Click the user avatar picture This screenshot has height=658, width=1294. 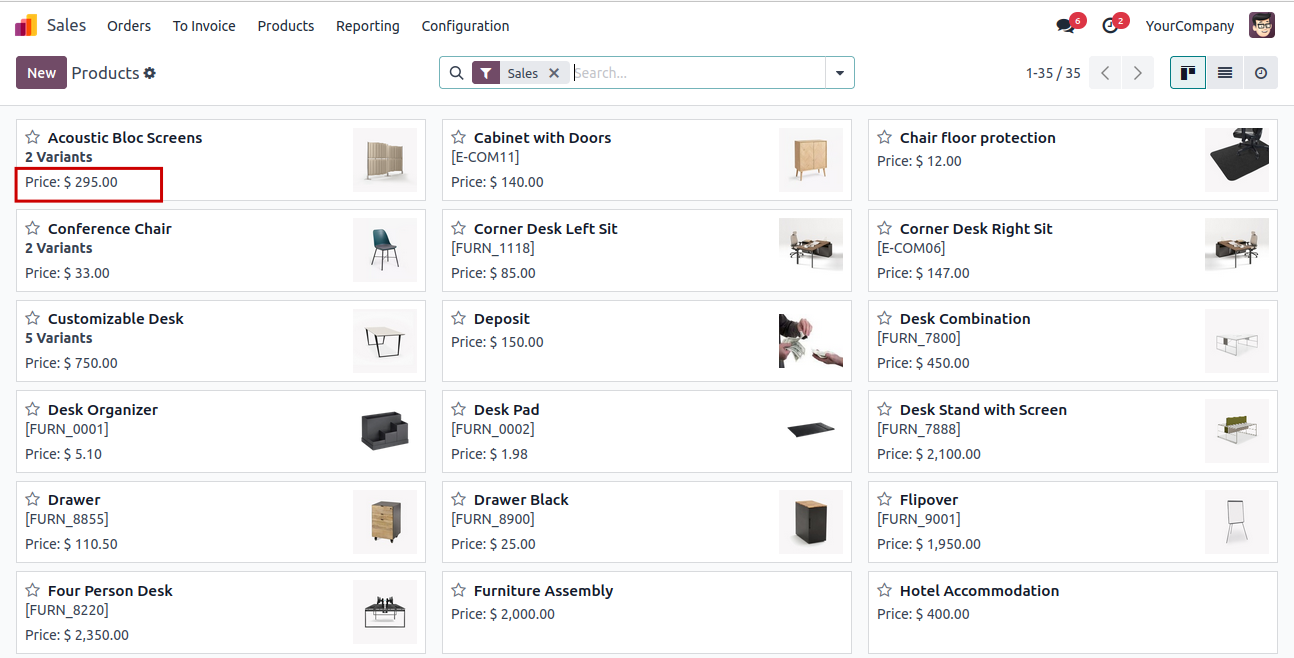pyautogui.click(x=1262, y=26)
